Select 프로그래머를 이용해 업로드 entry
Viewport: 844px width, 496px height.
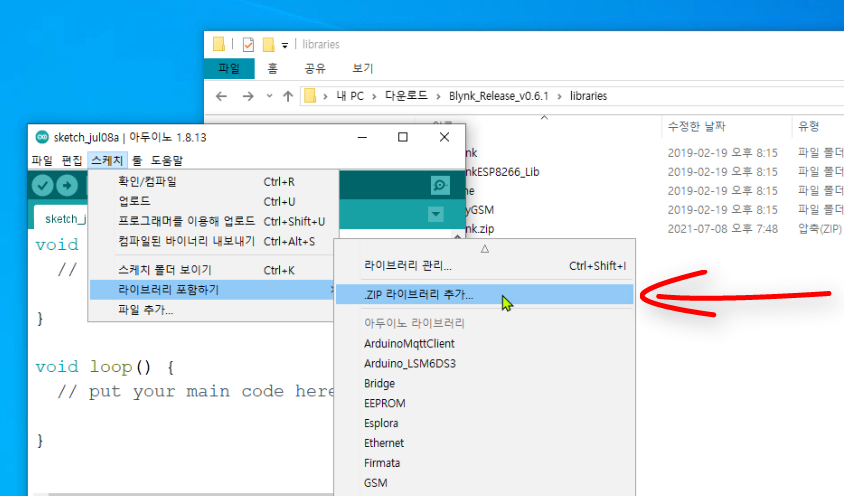click(213, 221)
